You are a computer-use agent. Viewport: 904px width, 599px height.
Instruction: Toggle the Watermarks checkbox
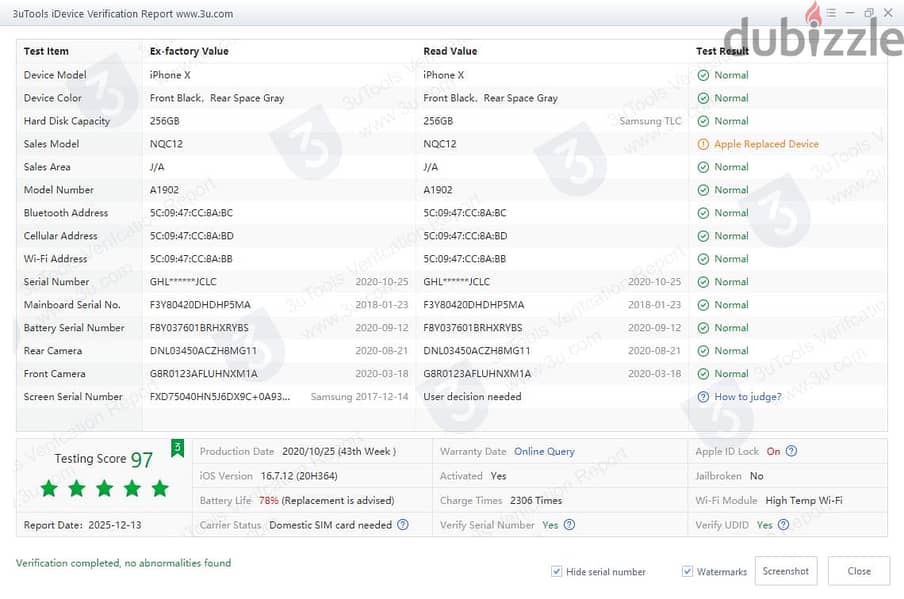tap(687, 571)
